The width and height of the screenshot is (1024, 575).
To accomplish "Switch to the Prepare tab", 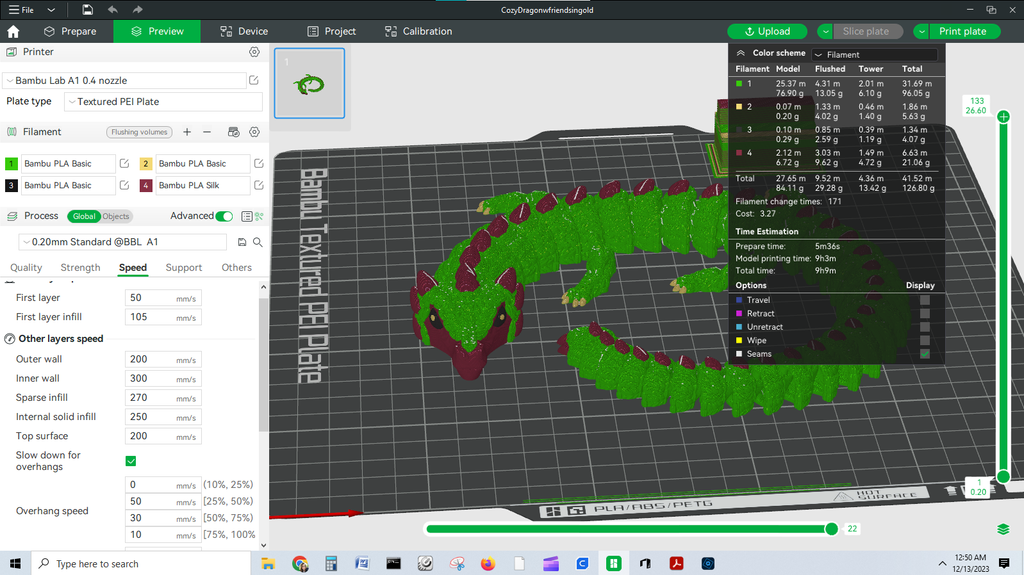I will pos(70,31).
